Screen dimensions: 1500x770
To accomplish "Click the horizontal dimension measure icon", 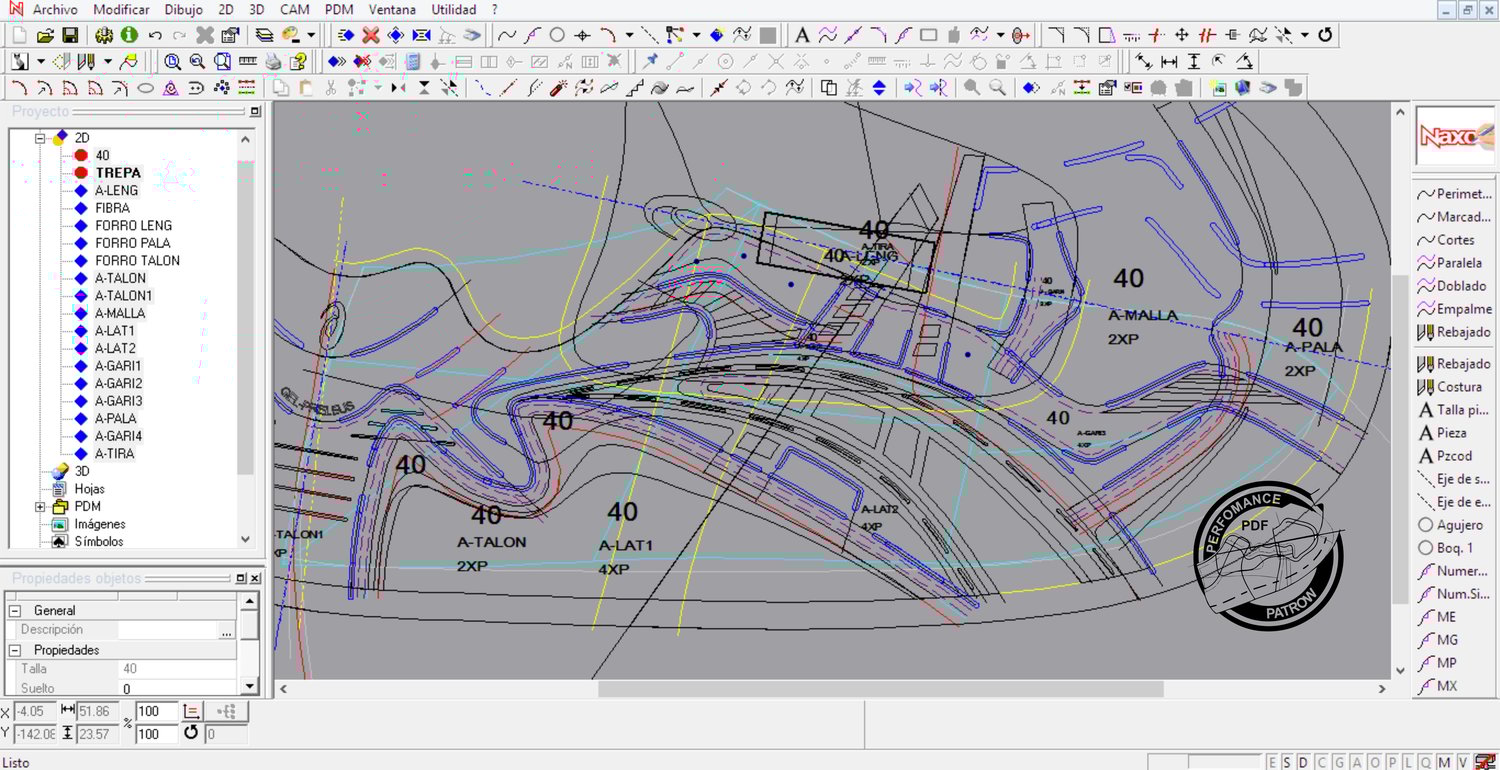I will tap(1169, 61).
